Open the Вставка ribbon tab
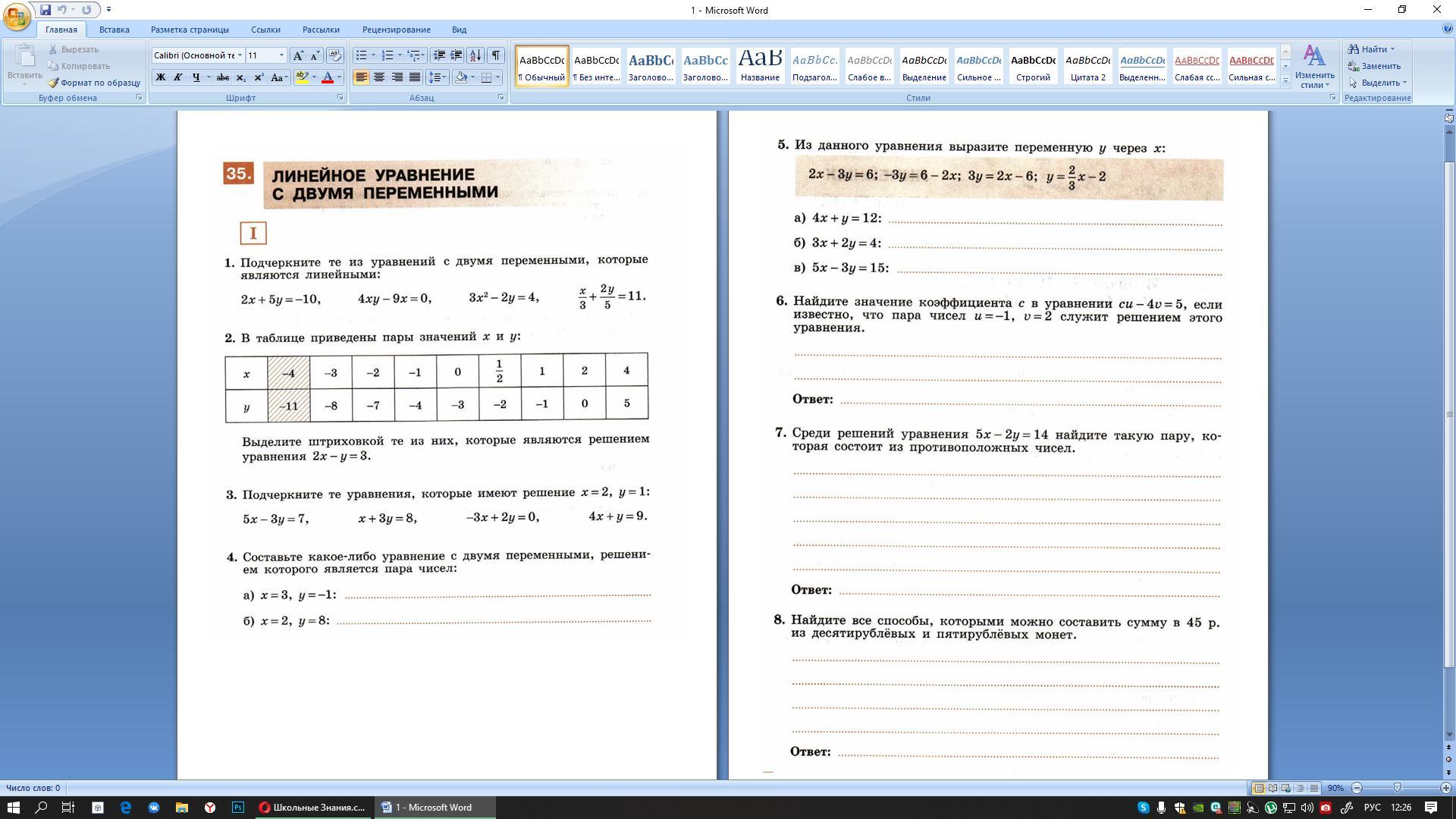The image size is (1456, 819). [115, 30]
